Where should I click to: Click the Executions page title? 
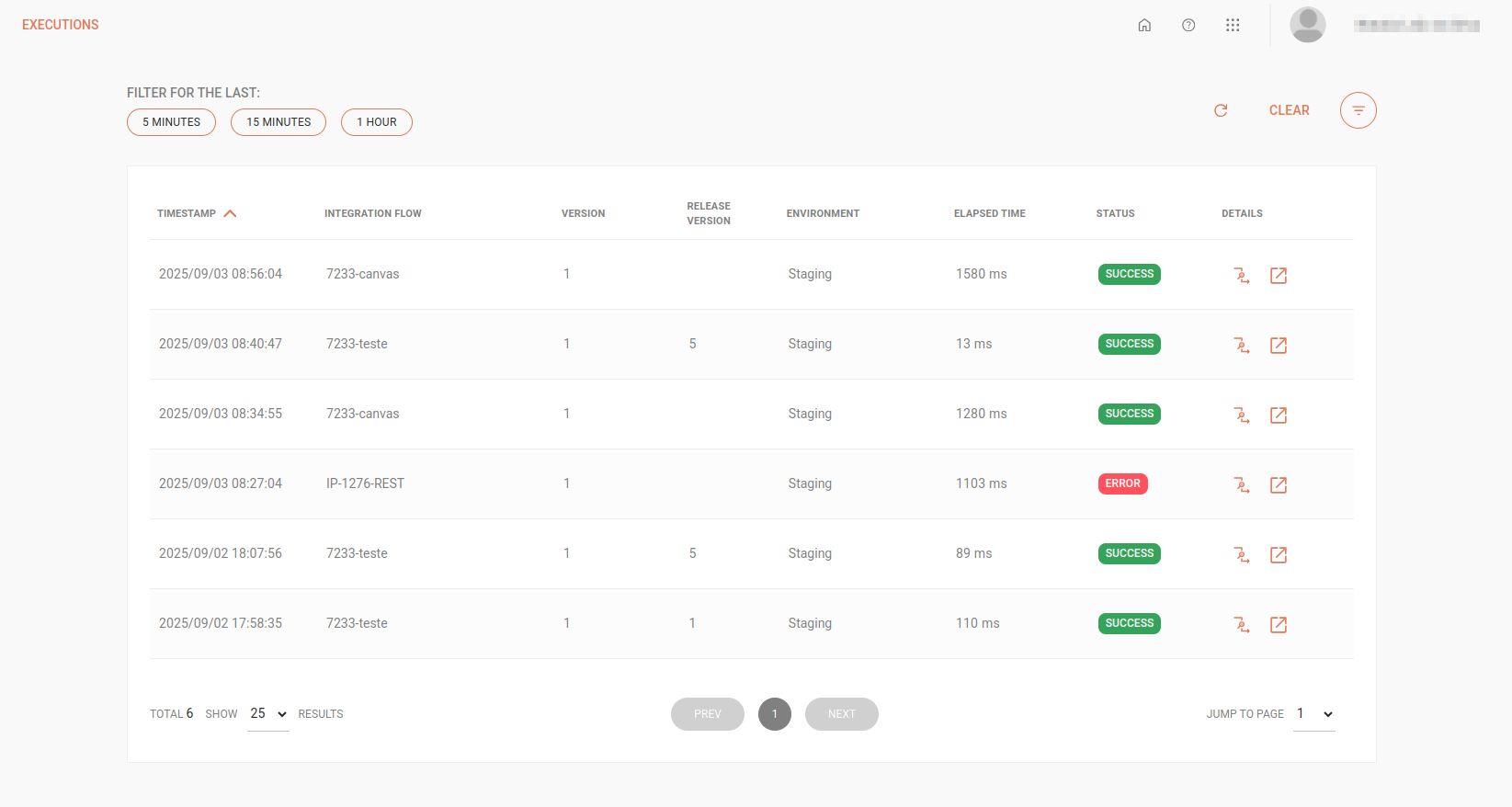61,25
